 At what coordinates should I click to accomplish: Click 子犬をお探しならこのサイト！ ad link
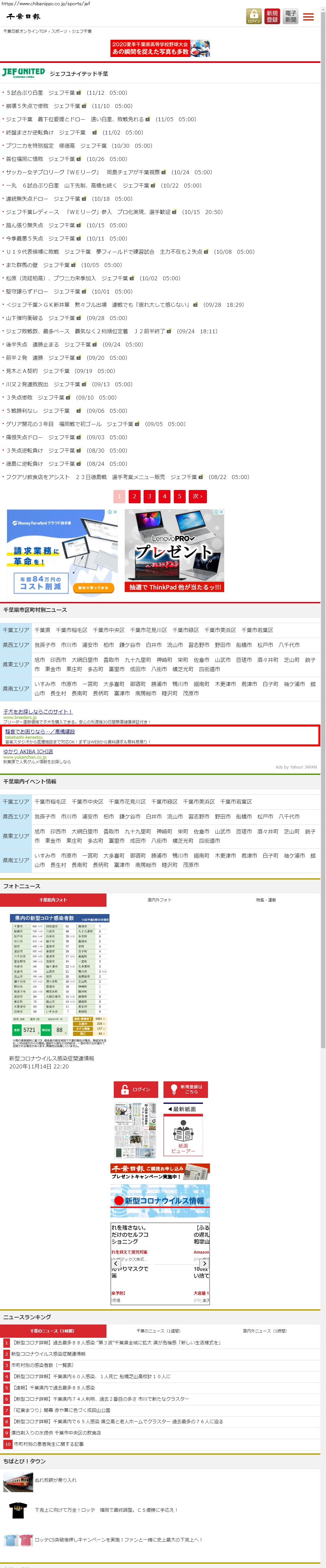coord(38,711)
